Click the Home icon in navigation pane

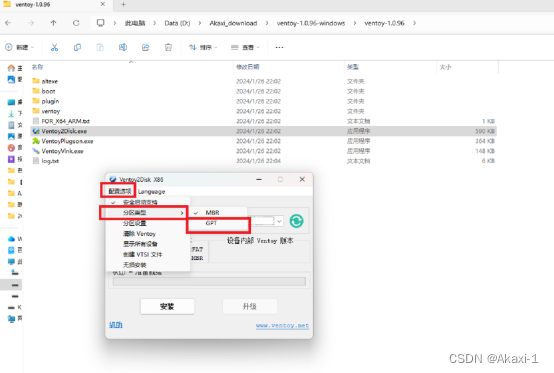pyautogui.click(x=11, y=68)
